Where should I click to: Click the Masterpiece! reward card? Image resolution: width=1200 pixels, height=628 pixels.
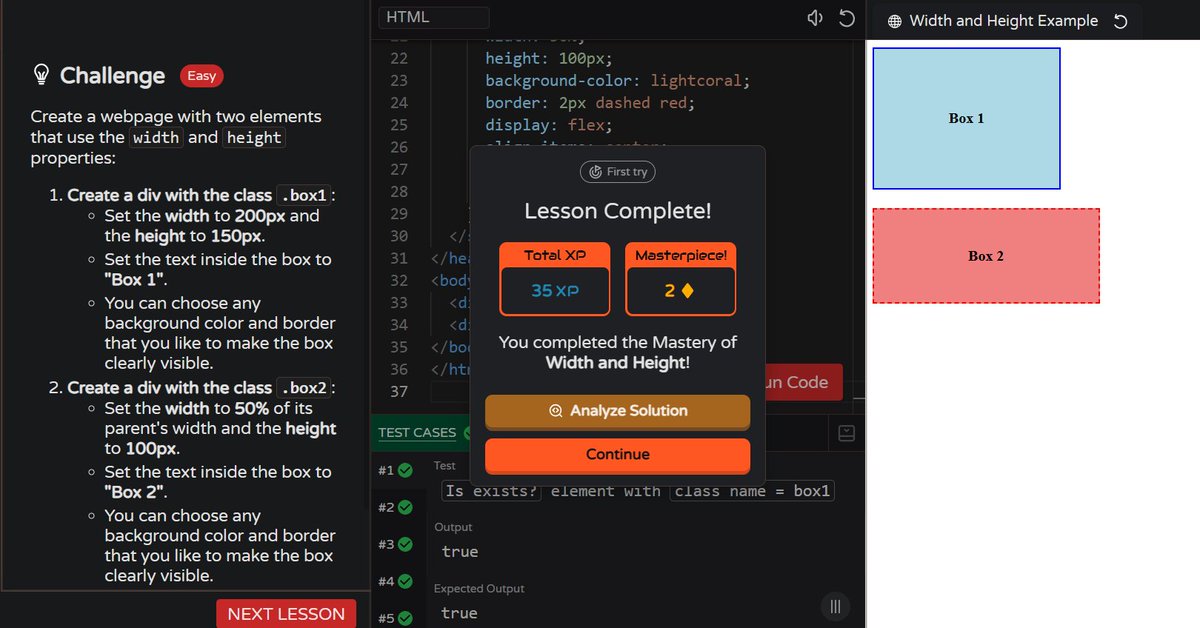681,279
